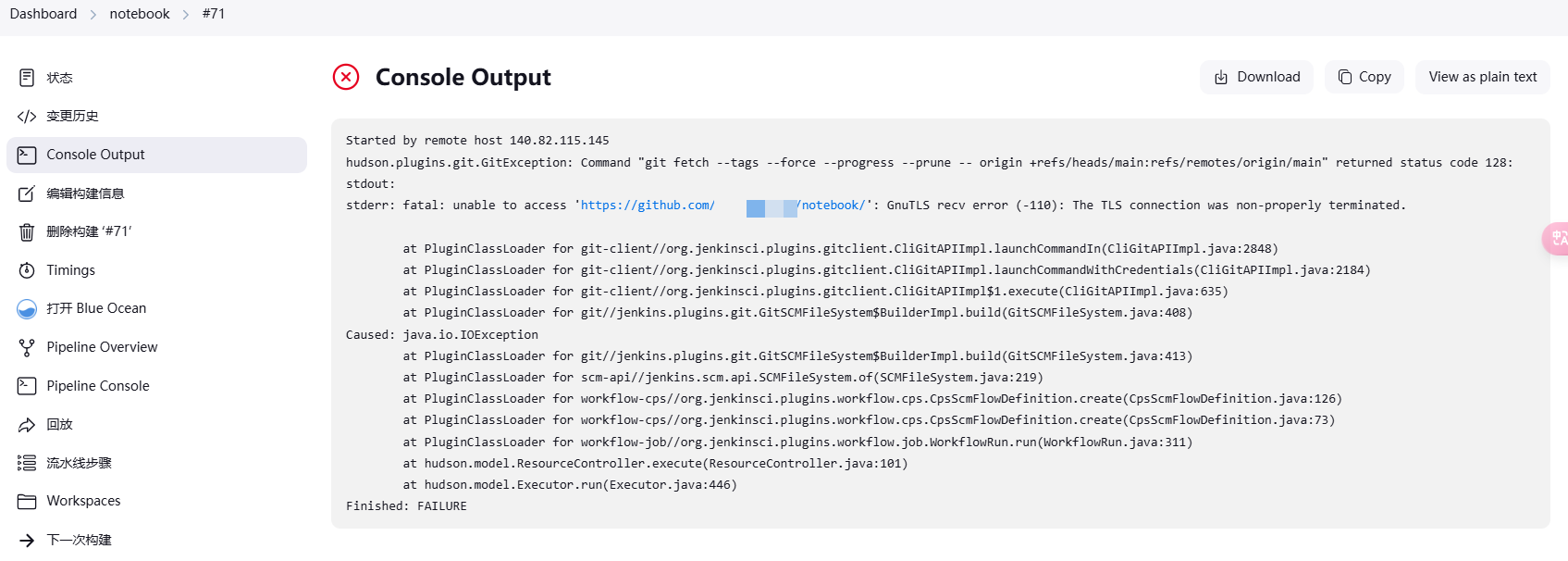Follow the github.com repository link in stderr

pos(648,206)
